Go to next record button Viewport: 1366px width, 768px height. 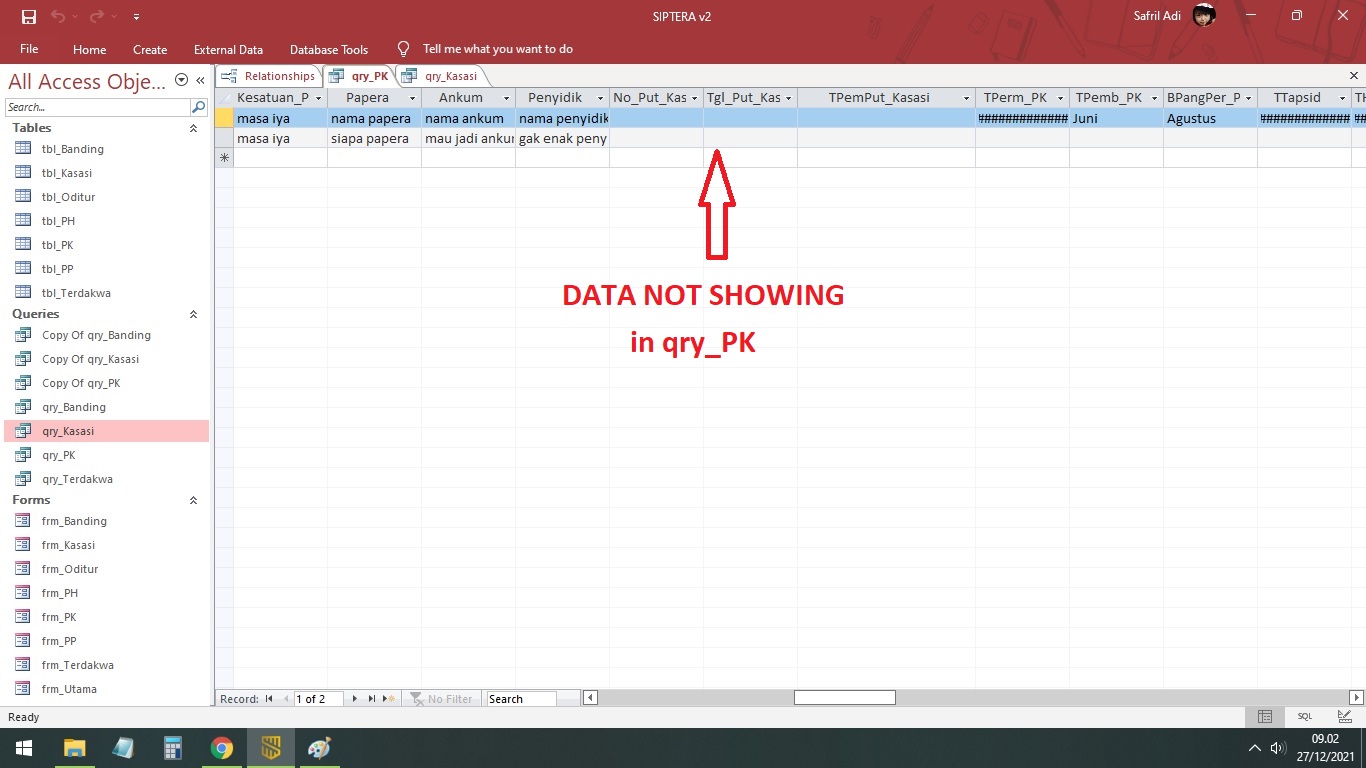[x=354, y=699]
